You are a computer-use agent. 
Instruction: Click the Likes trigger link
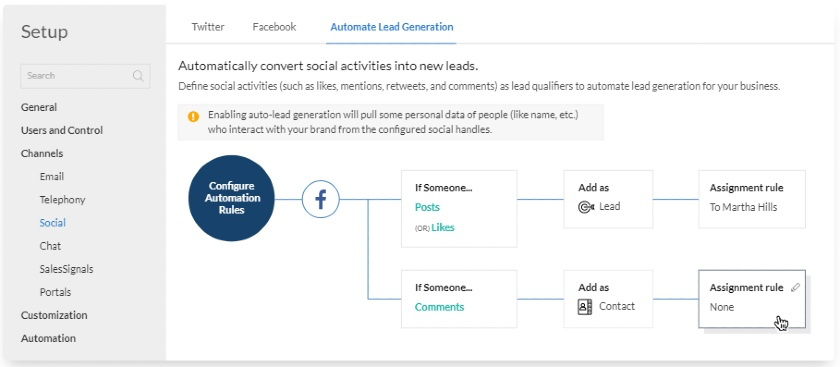[x=442, y=227]
